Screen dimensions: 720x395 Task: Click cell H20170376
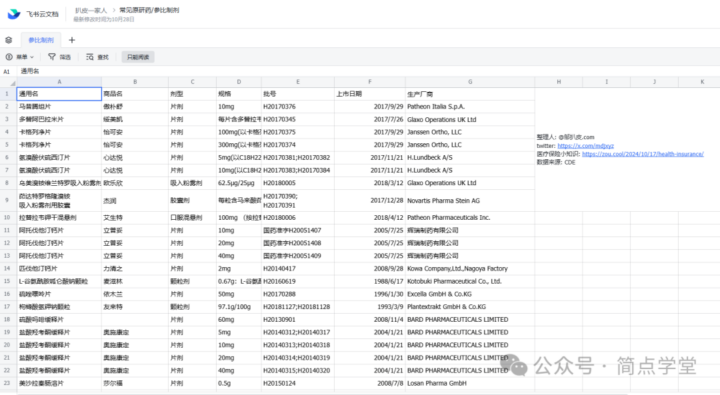click(298, 107)
